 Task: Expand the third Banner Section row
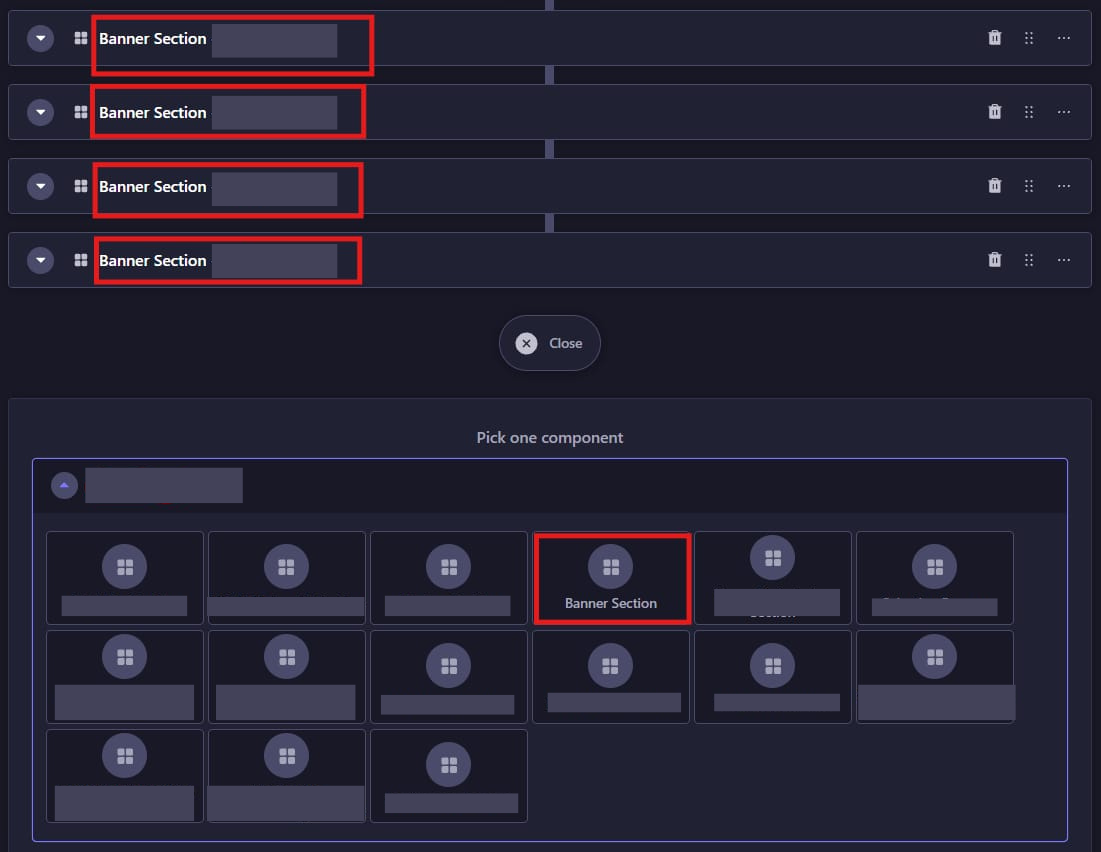coord(41,186)
